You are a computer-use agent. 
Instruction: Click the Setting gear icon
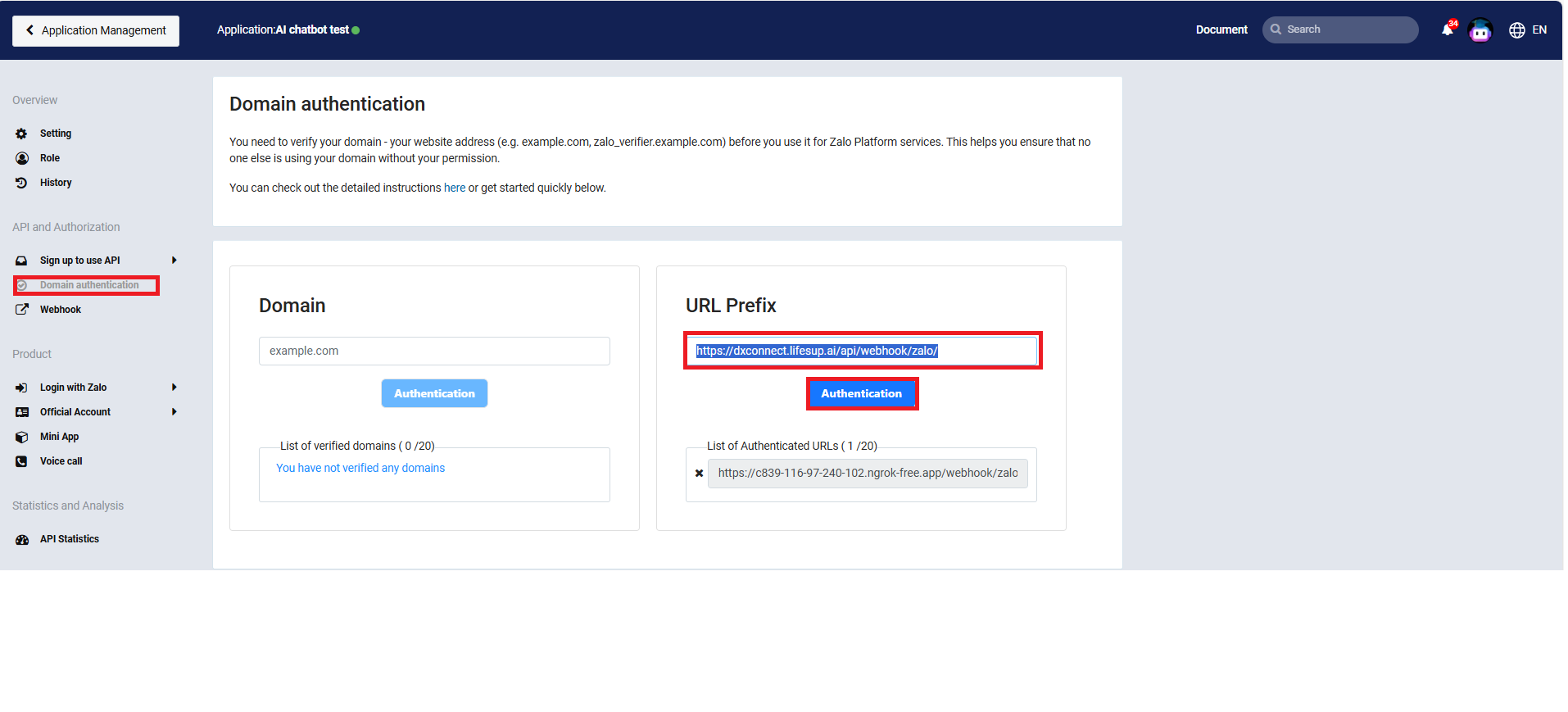click(x=21, y=134)
